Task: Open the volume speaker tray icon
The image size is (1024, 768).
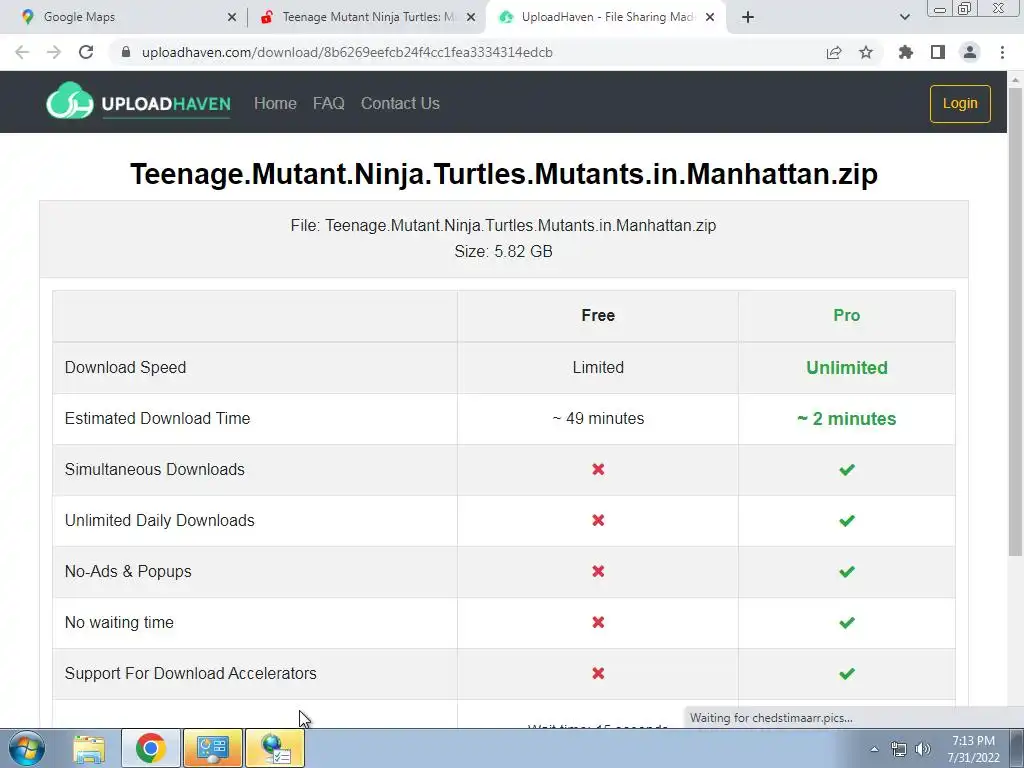Action: (x=923, y=749)
